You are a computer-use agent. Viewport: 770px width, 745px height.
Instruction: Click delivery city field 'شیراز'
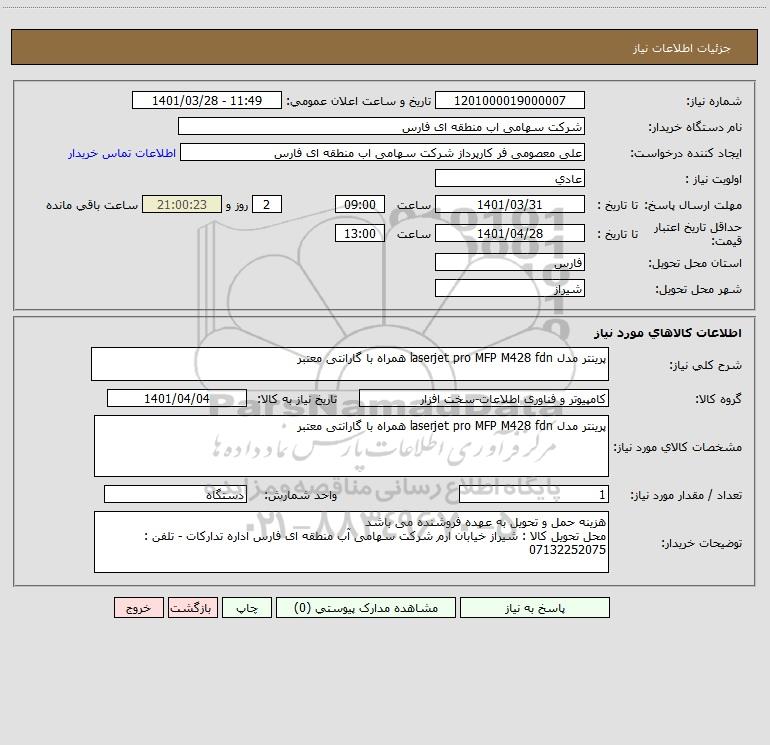[x=510, y=288]
